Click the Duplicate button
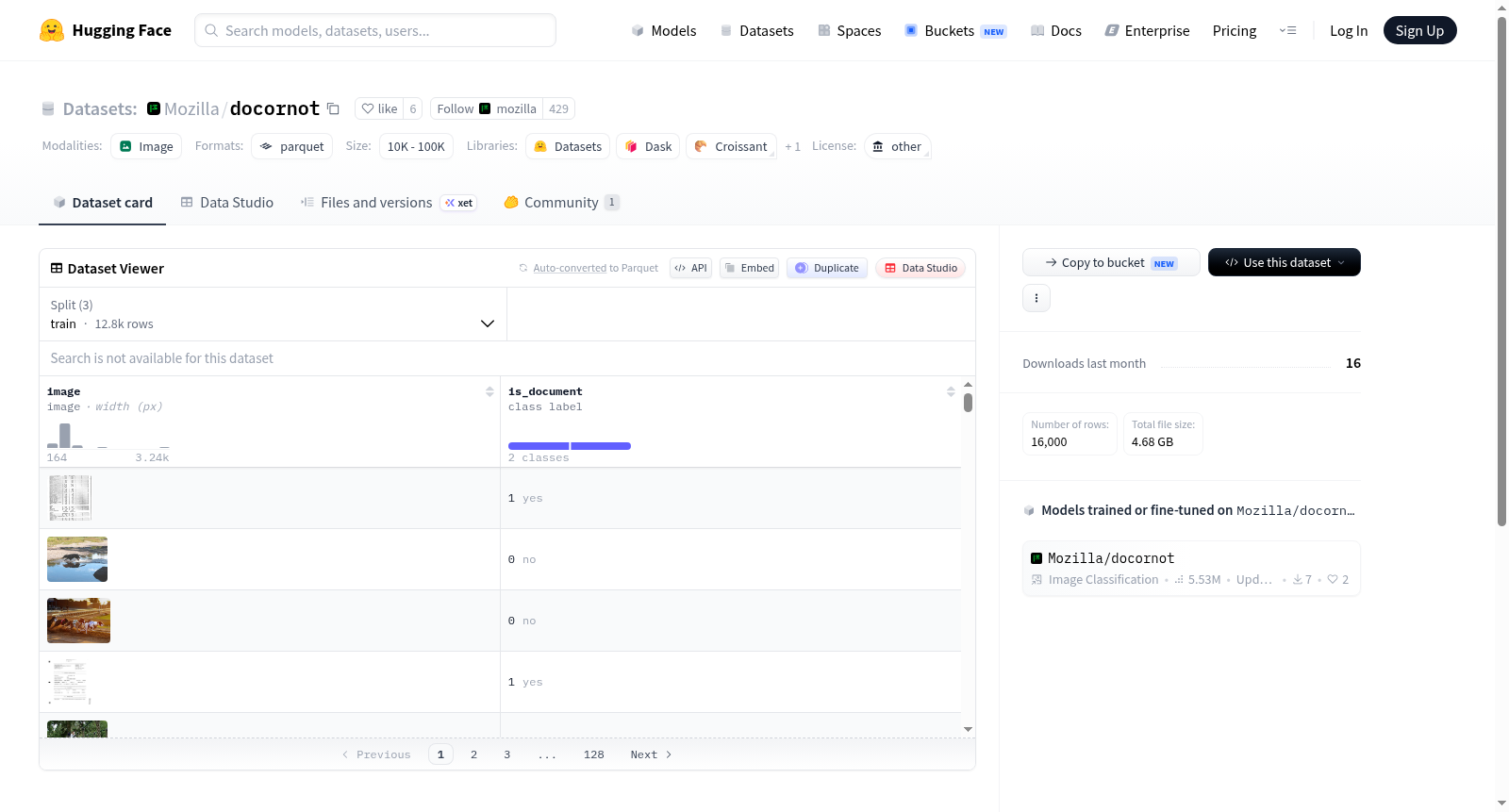The image size is (1509, 812). point(827,268)
